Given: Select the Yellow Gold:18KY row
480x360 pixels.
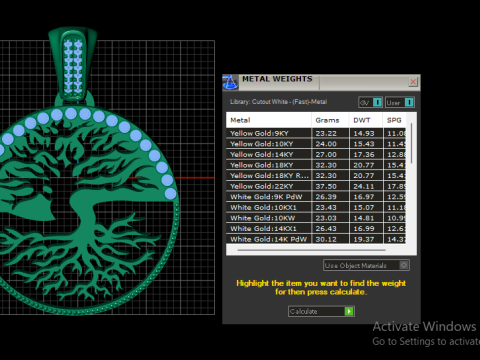Looking at the screenshot, I should (316, 165).
